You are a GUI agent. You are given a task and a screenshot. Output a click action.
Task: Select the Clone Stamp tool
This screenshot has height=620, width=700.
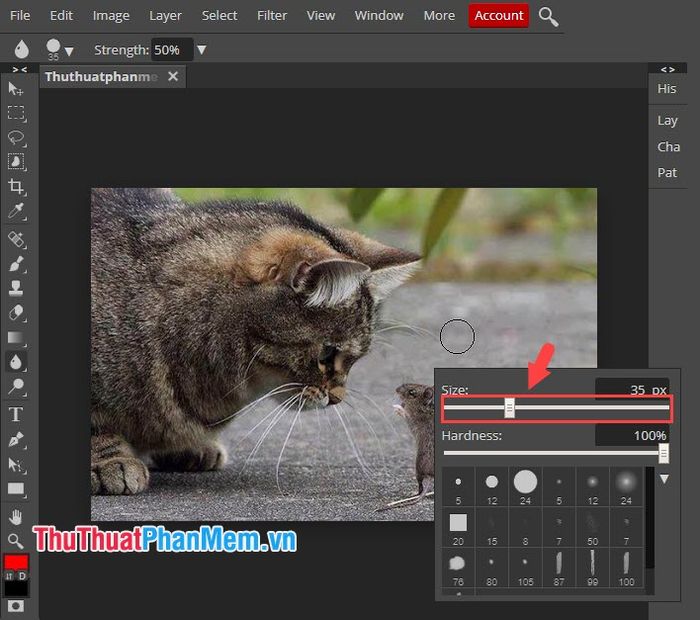16,288
